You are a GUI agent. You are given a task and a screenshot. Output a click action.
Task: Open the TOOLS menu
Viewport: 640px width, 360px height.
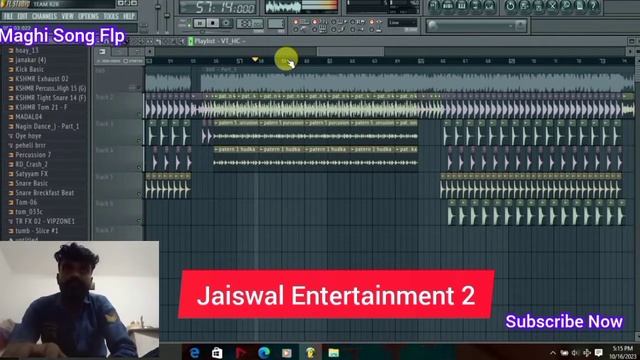pyautogui.click(x=111, y=16)
